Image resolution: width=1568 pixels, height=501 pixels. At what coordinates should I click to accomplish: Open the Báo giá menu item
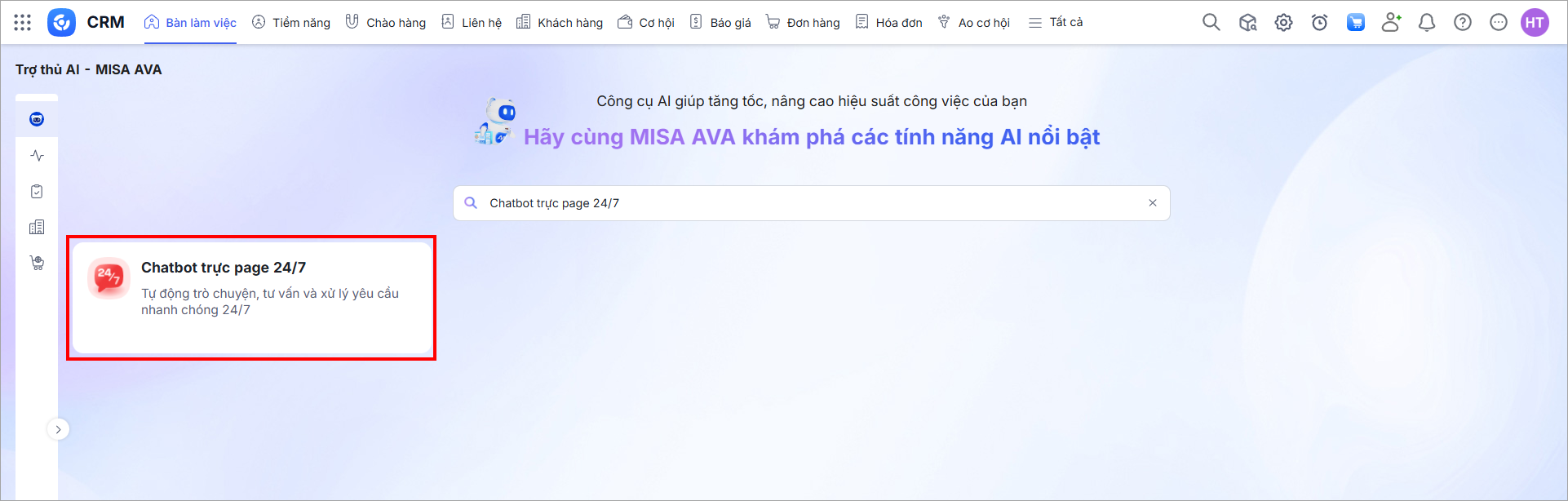pos(720,23)
